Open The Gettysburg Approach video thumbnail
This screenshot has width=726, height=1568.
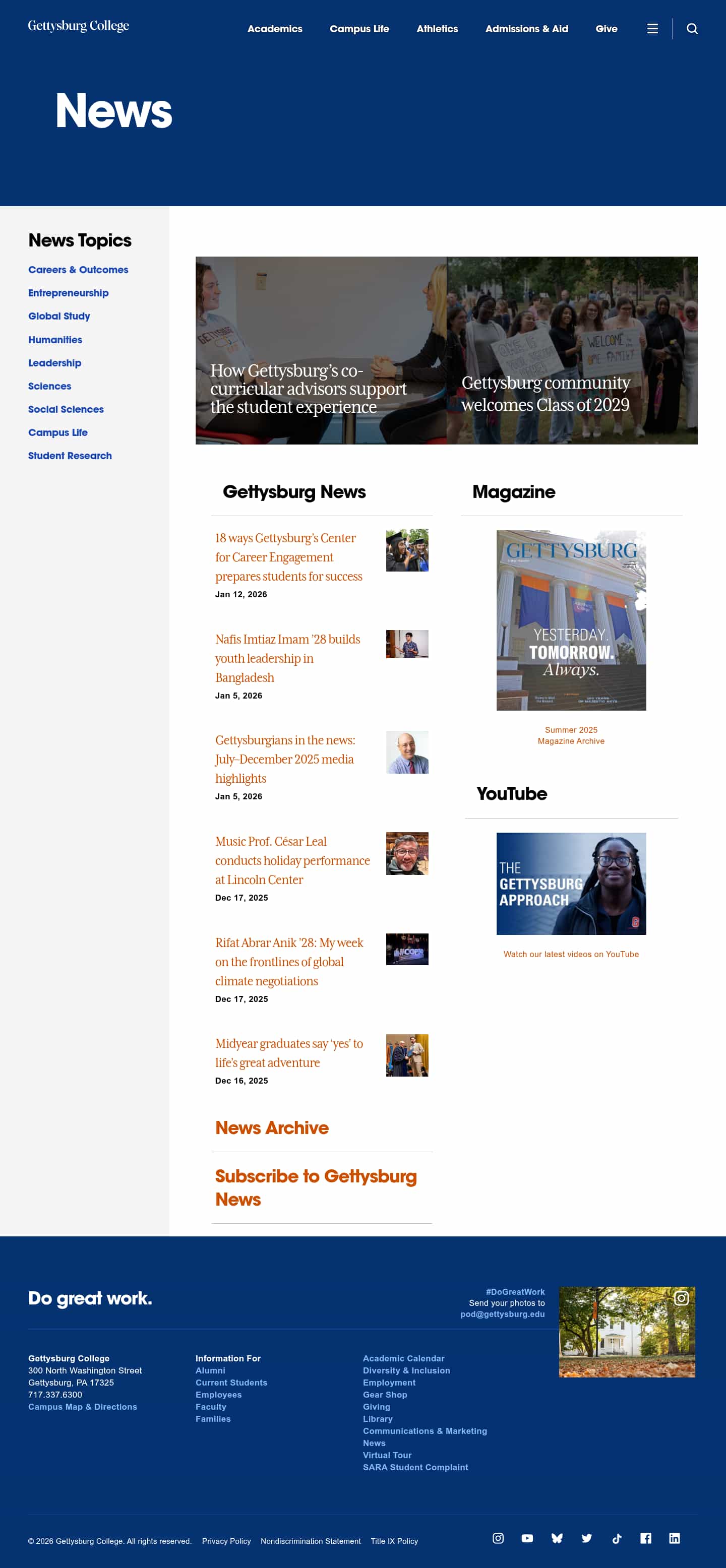[x=571, y=883]
